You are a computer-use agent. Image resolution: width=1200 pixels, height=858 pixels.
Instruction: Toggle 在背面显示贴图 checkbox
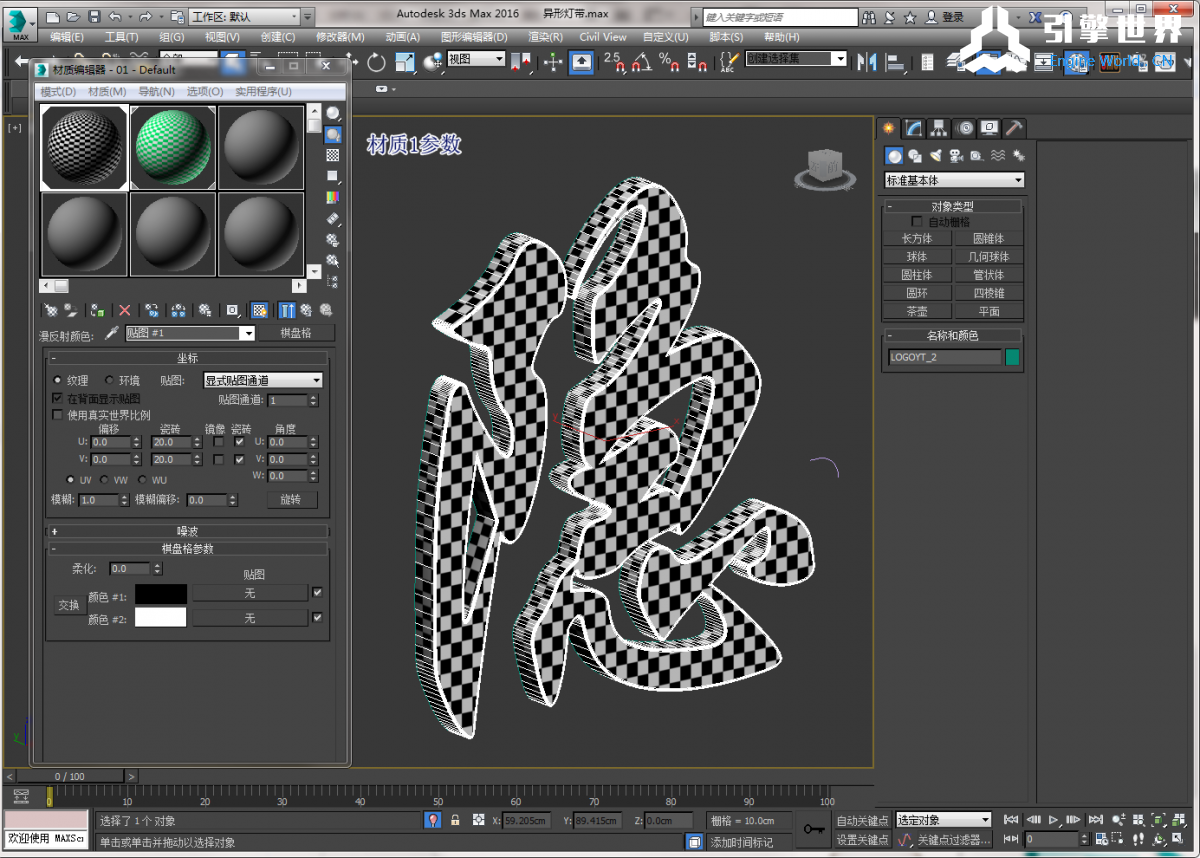pos(57,398)
